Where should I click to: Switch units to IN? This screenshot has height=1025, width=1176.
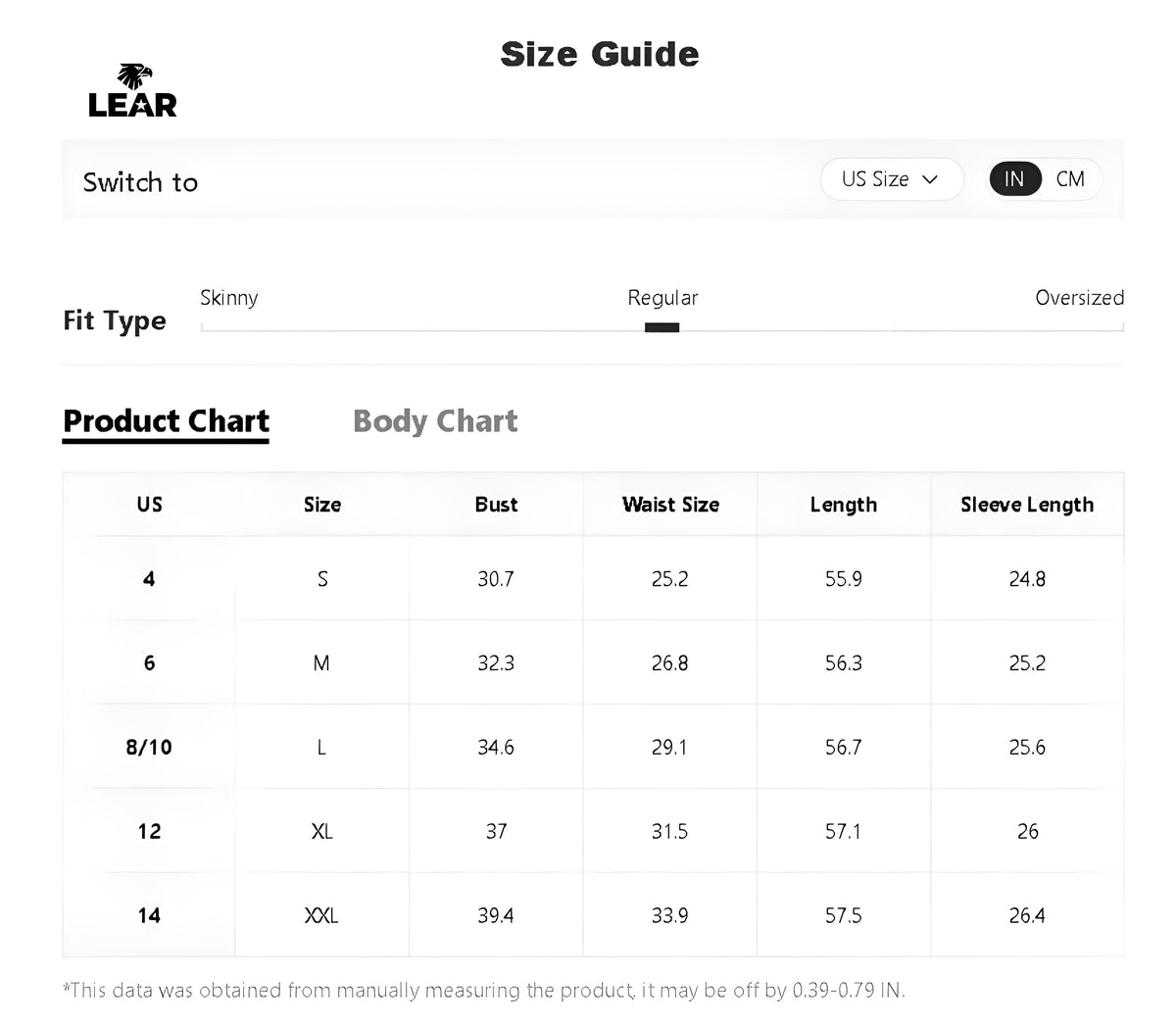tap(1014, 179)
